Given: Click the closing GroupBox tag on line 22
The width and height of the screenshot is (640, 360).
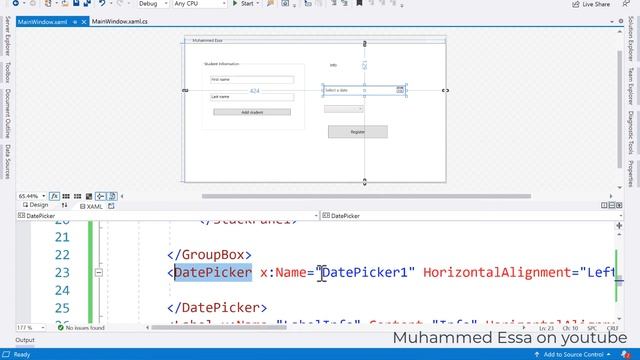Looking at the screenshot, I should click(209, 255).
